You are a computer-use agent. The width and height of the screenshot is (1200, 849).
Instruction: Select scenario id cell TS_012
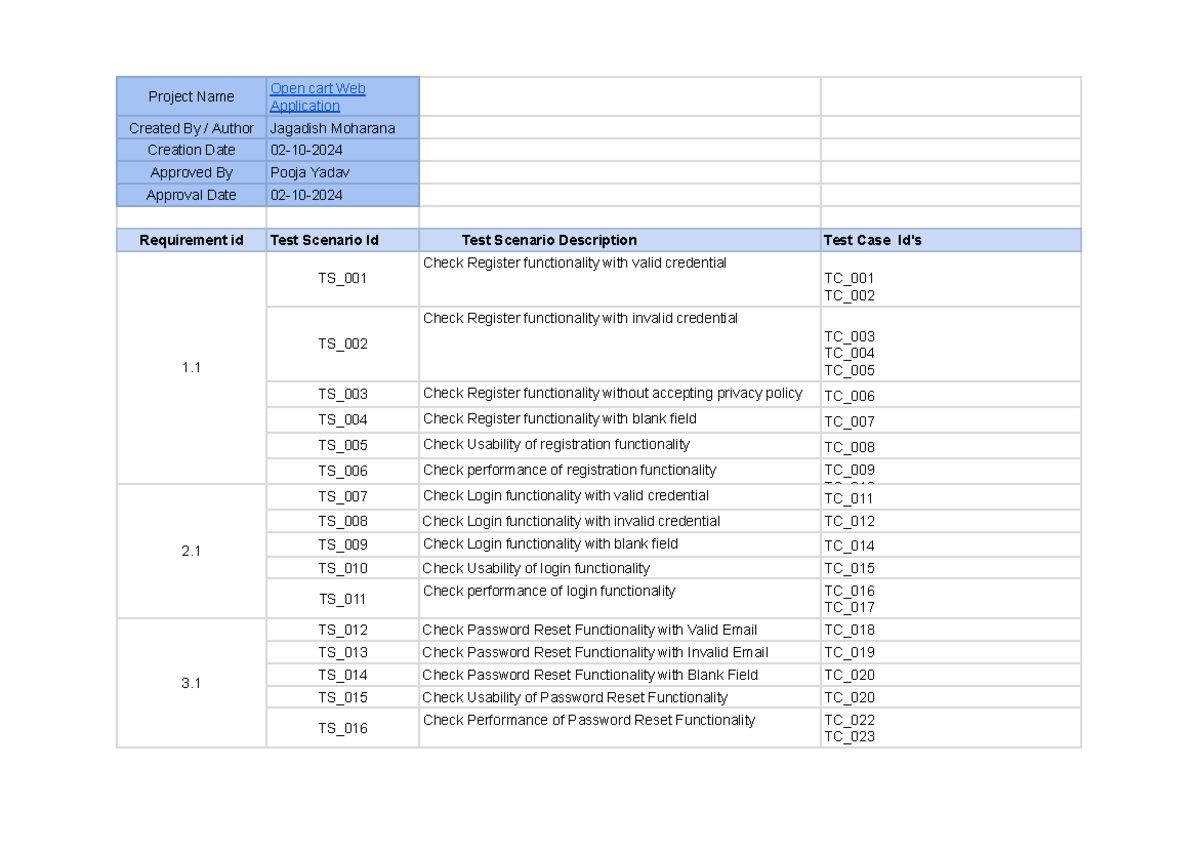point(342,630)
